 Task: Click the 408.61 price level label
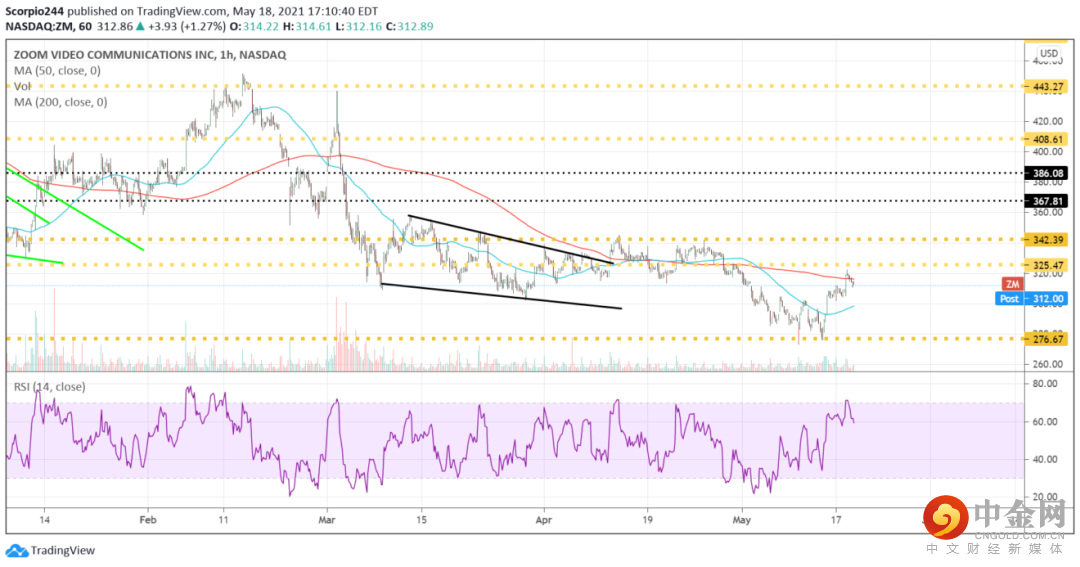1048,139
